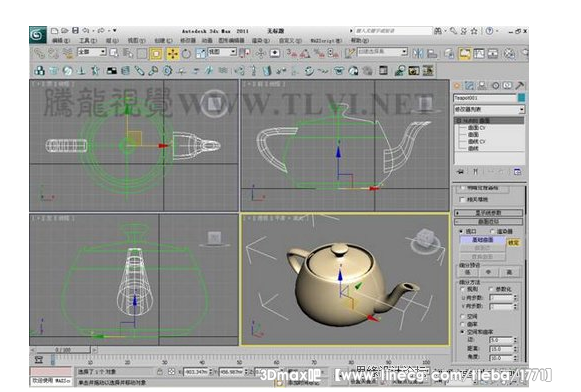Viewport: 581px width, 392px height.
Task: Select the 空间 radio button
Action: (x=462, y=316)
